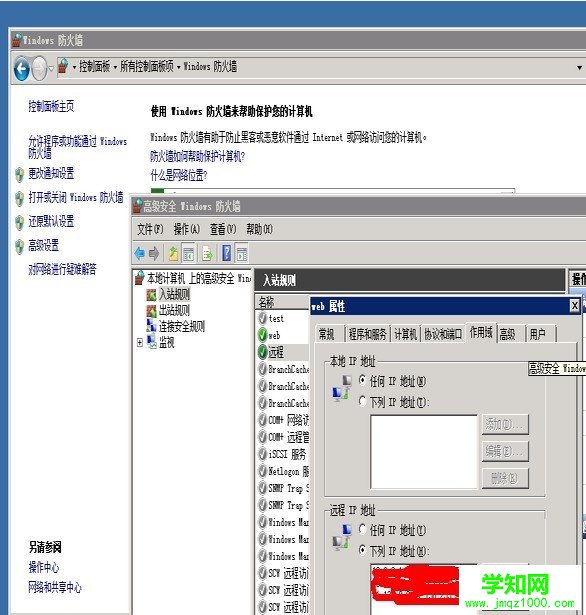Switch to 高级 tab
This screenshot has width=586, height=615.
[x=511, y=334]
